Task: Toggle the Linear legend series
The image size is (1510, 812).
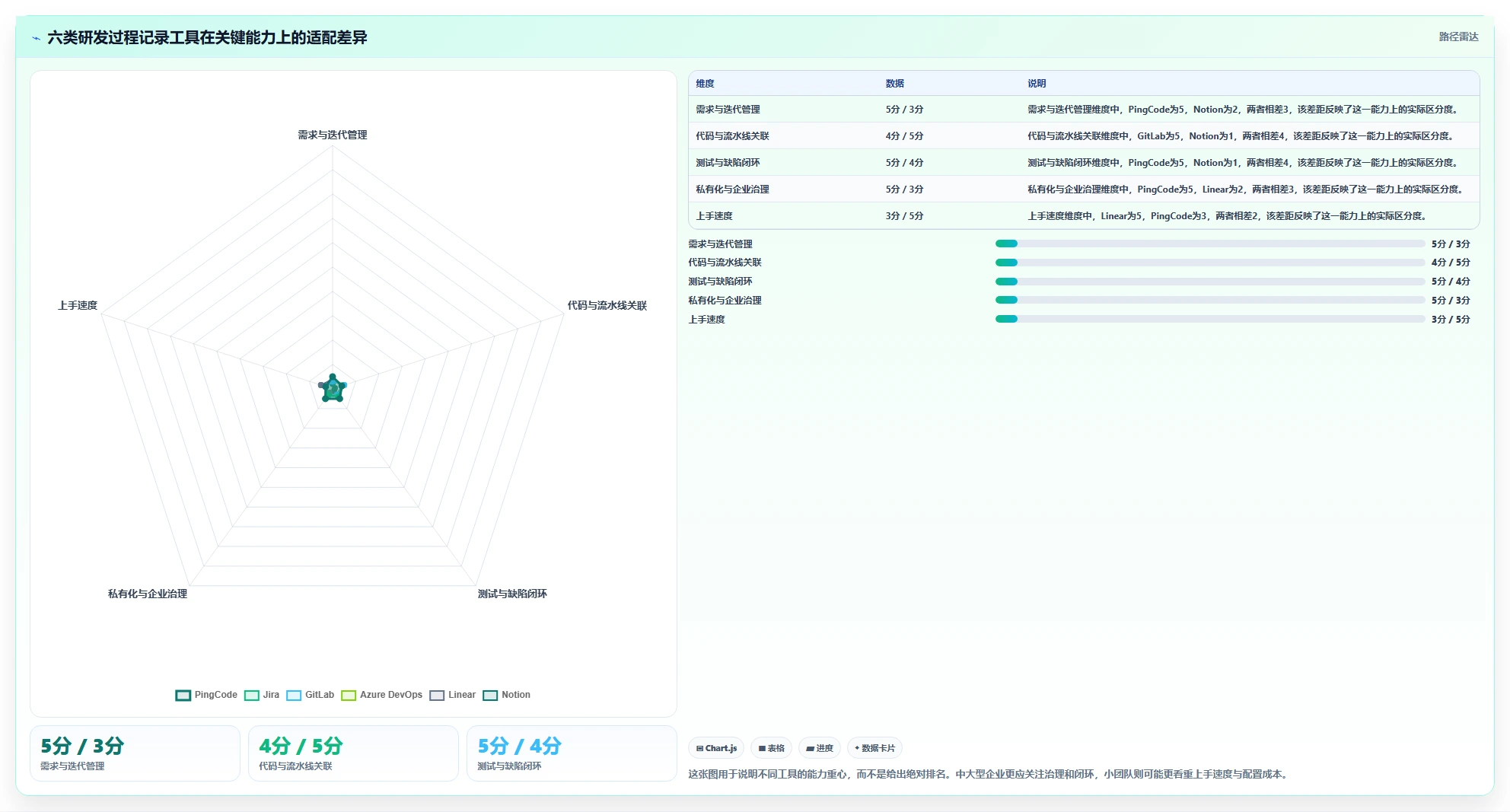Action: tap(453, 695)
